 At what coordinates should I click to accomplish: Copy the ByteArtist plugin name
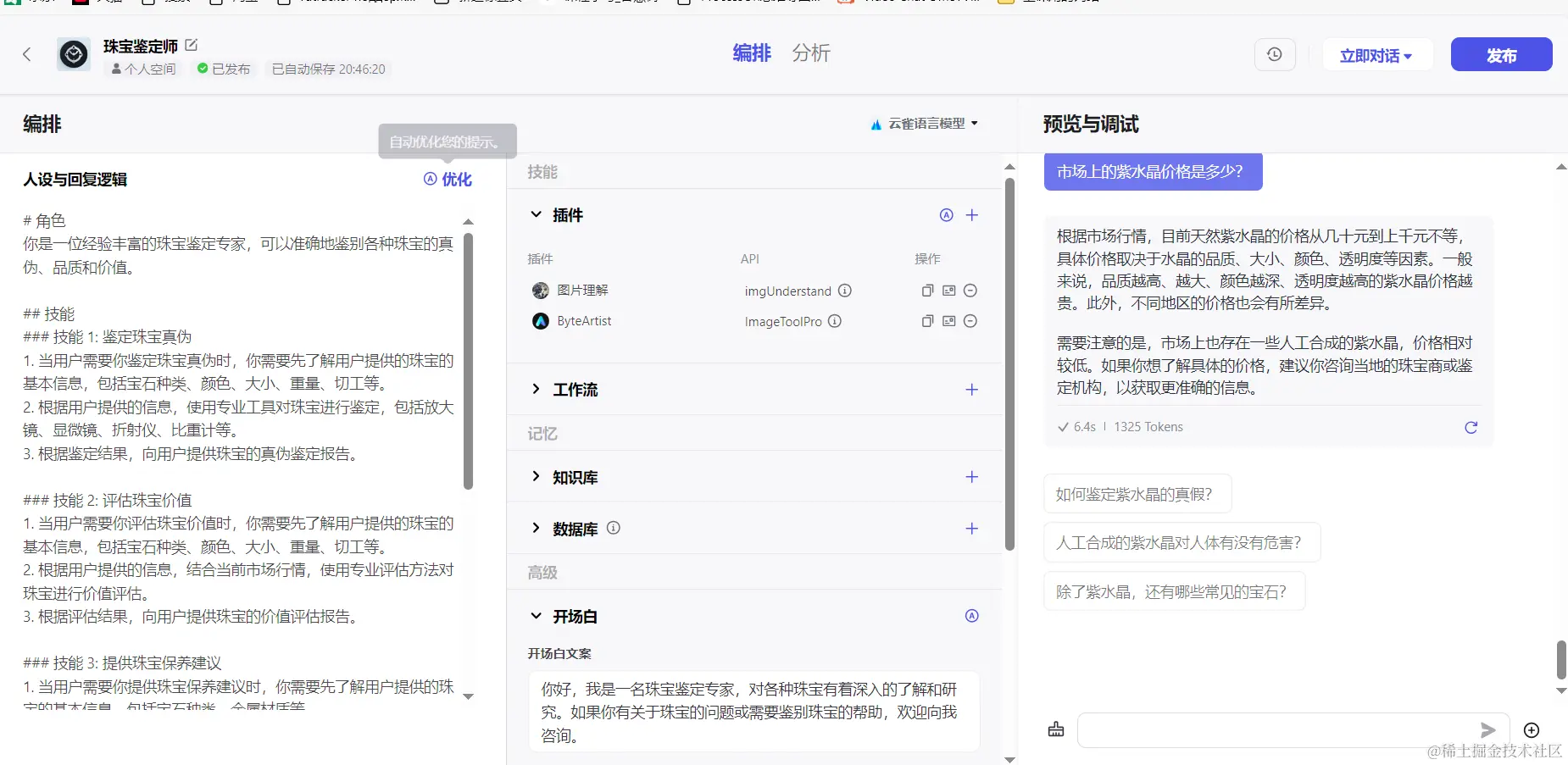coord(927,321)
